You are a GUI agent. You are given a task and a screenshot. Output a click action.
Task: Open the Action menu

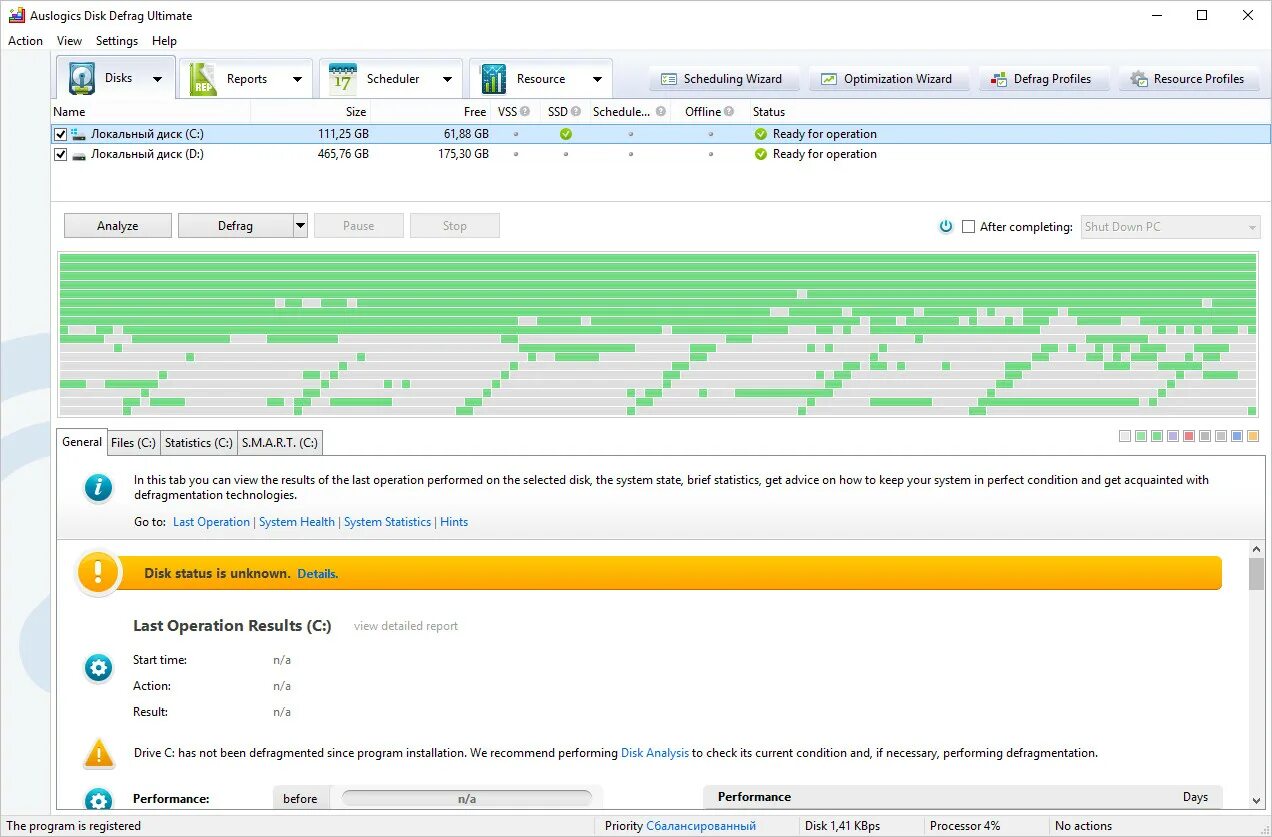click(x=25, y=41)
